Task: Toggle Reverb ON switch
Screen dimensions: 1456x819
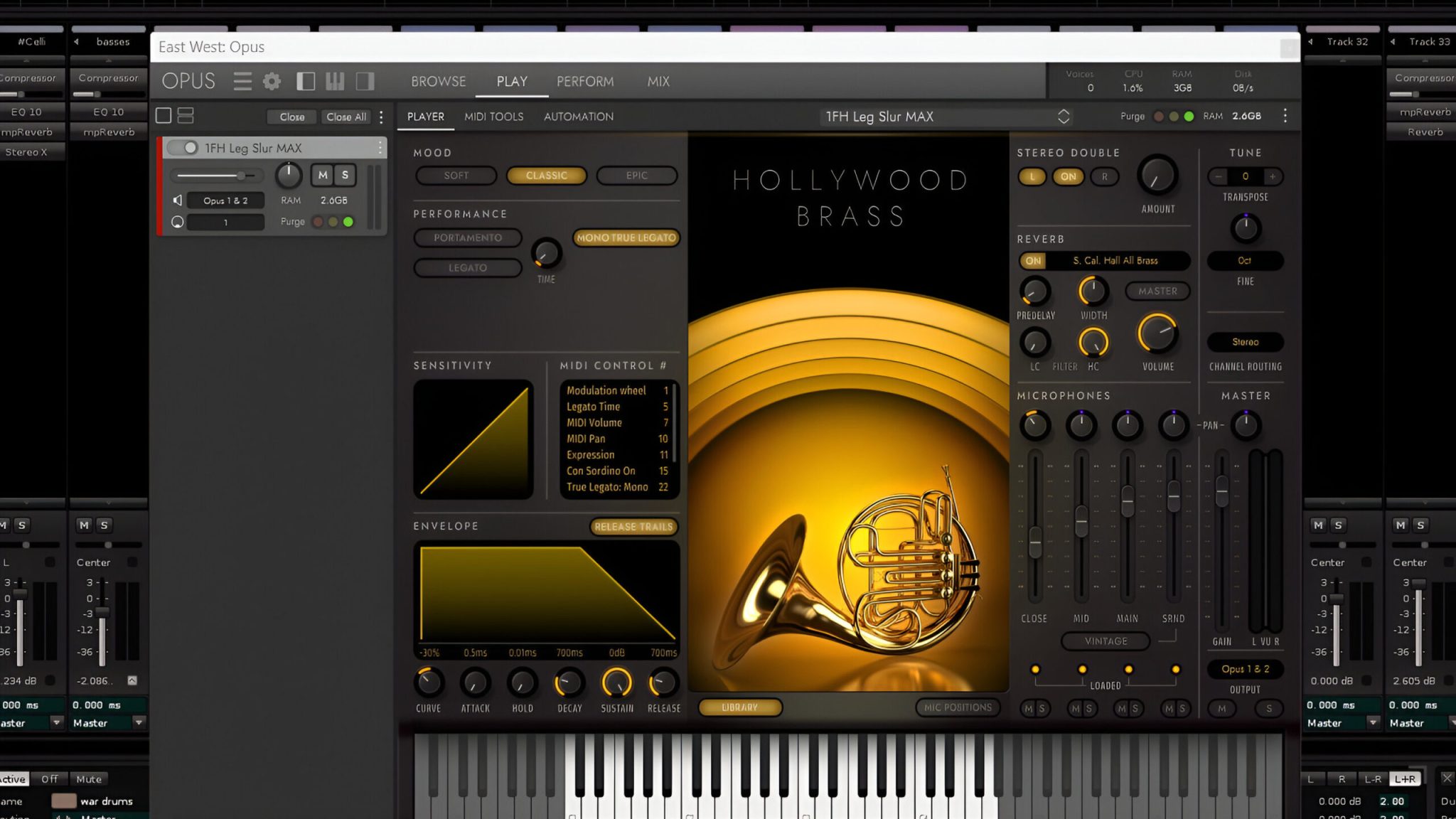Action: (1033, 261)
